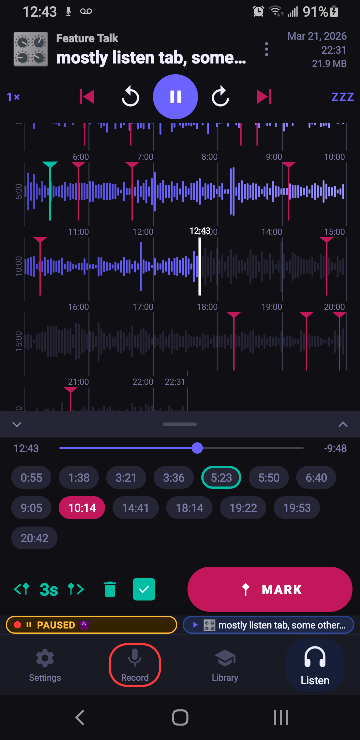The height and width of the screenshot is (740, 360).
Task: Tap the Android recent apps button
Action: coord(281,717)
